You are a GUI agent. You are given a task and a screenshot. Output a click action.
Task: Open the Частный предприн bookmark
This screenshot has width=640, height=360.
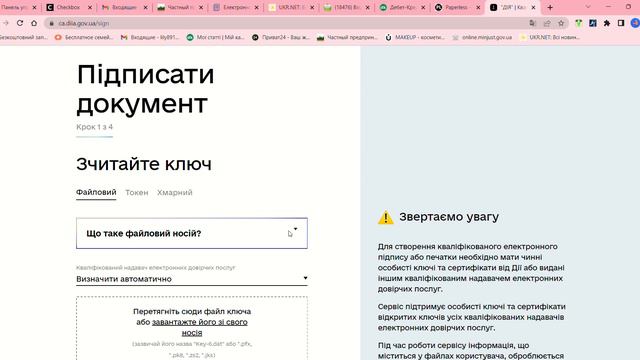pos(347,37)
